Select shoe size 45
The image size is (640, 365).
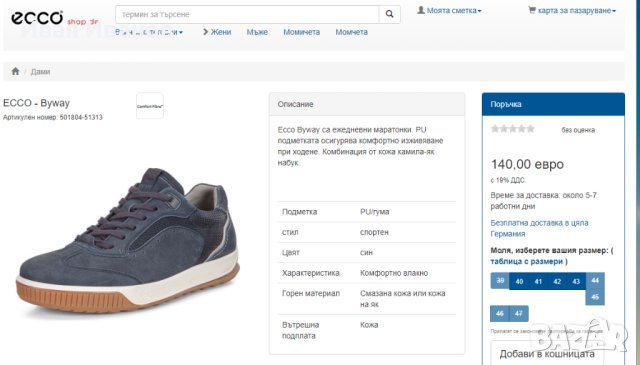click(x=595, y=297)
